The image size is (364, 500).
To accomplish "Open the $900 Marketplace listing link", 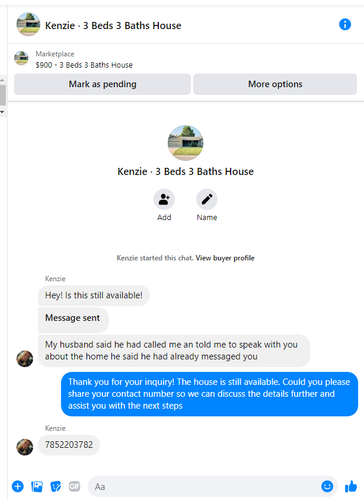I will 84,65.
